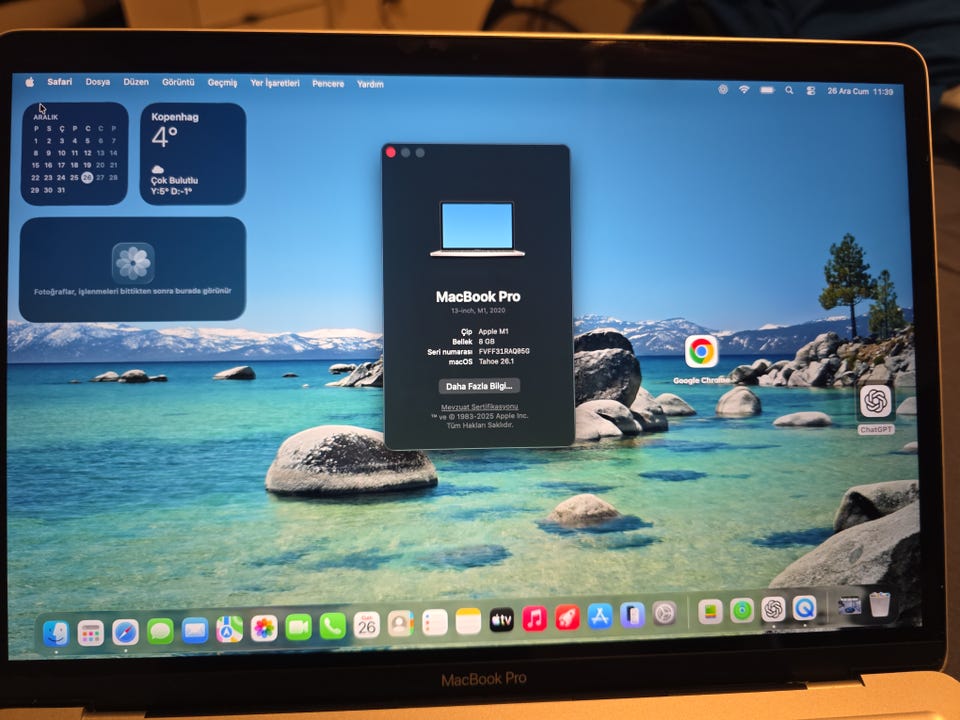Open Messages app in Dock
The image size is (960, 720).
pyautogui.click(x=160, y=631)
